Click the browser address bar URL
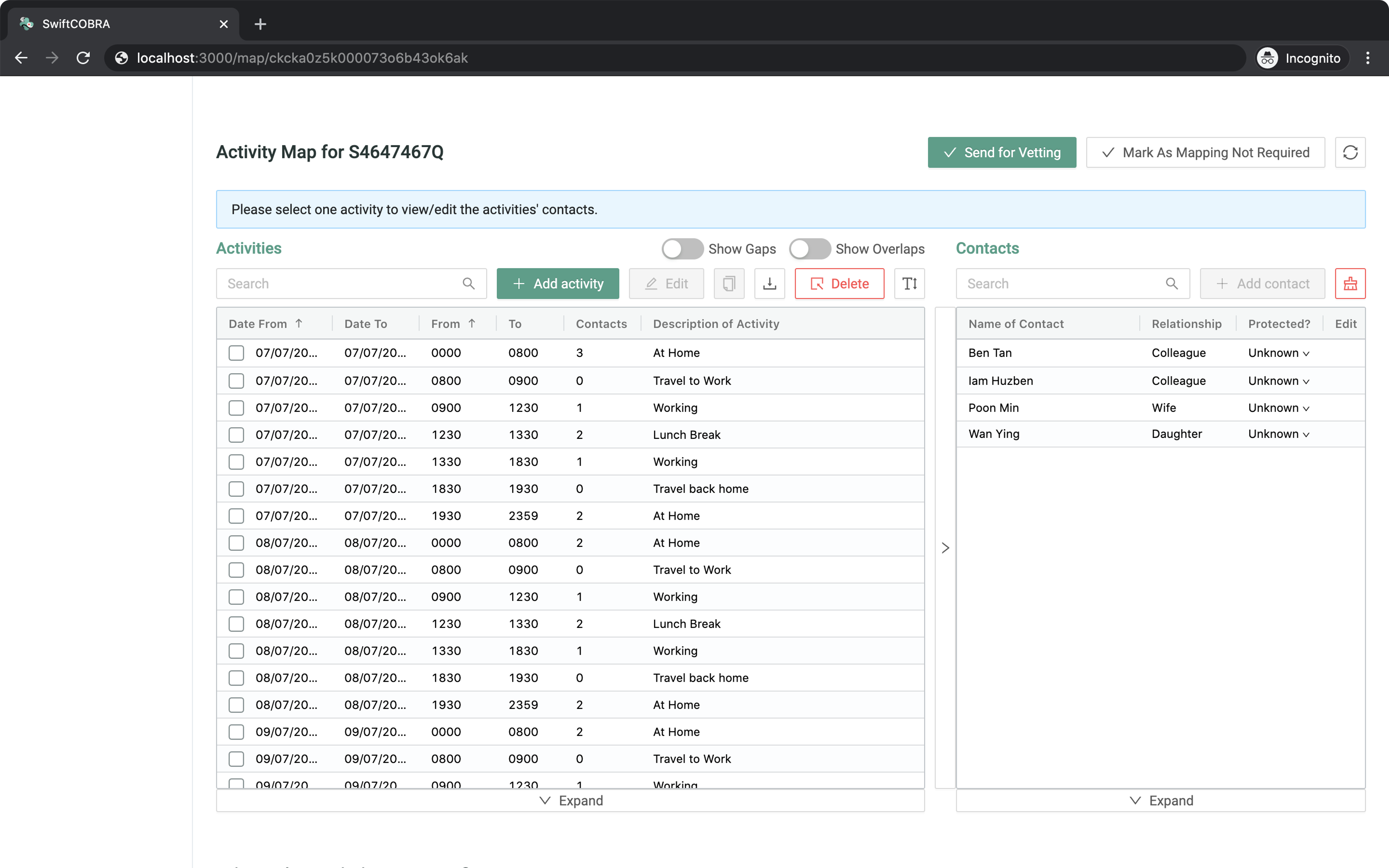Image resolution: width=1389 pixels, height=868 pixels. coord(302,58)
